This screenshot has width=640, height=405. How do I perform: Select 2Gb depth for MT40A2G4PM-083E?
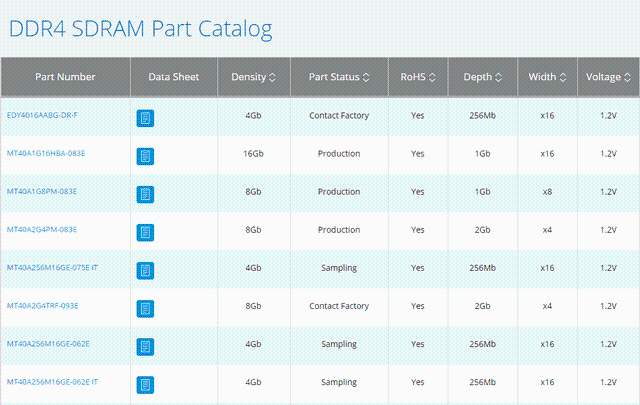coord(482,230)
